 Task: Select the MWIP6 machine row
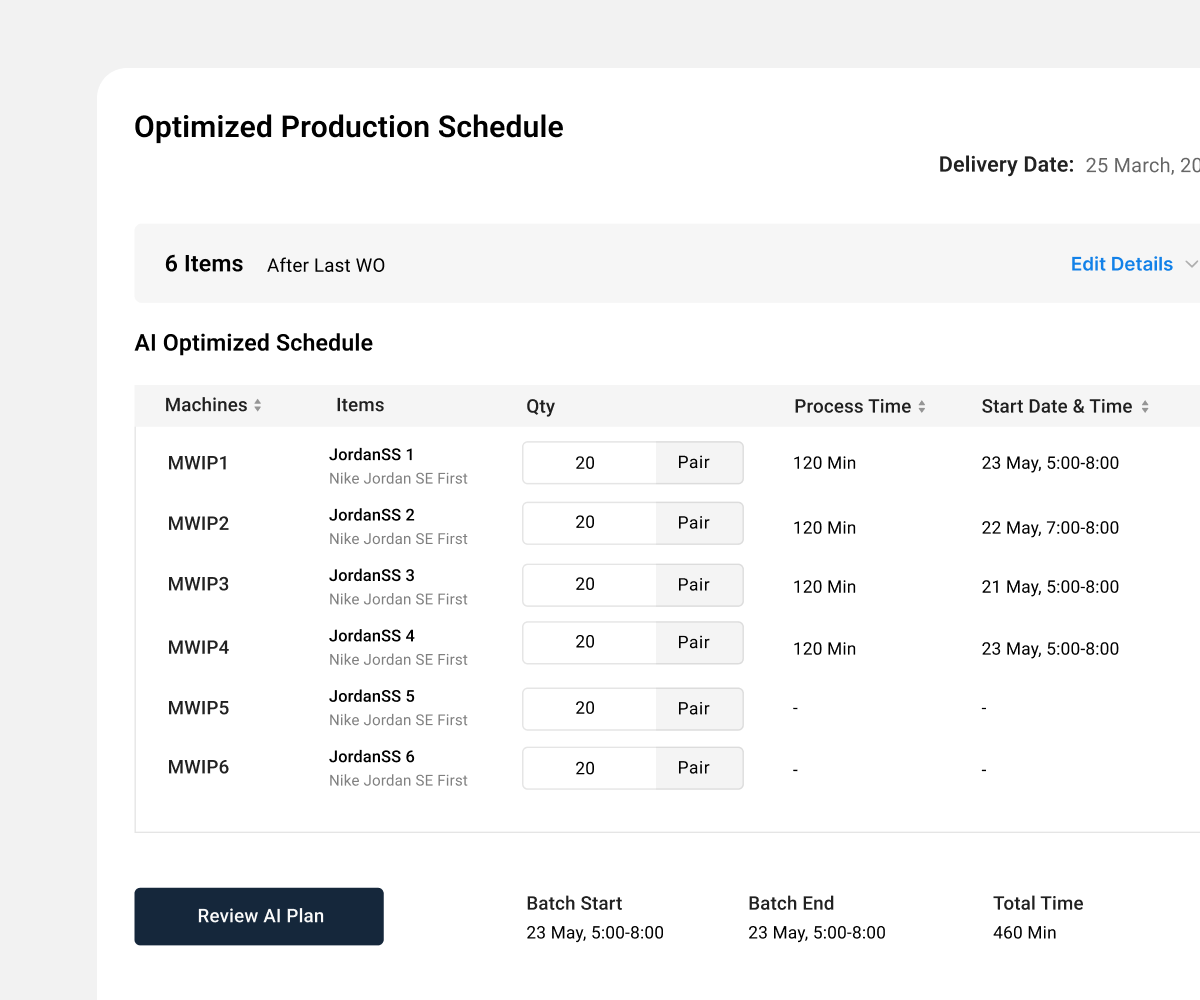(667, 768)
